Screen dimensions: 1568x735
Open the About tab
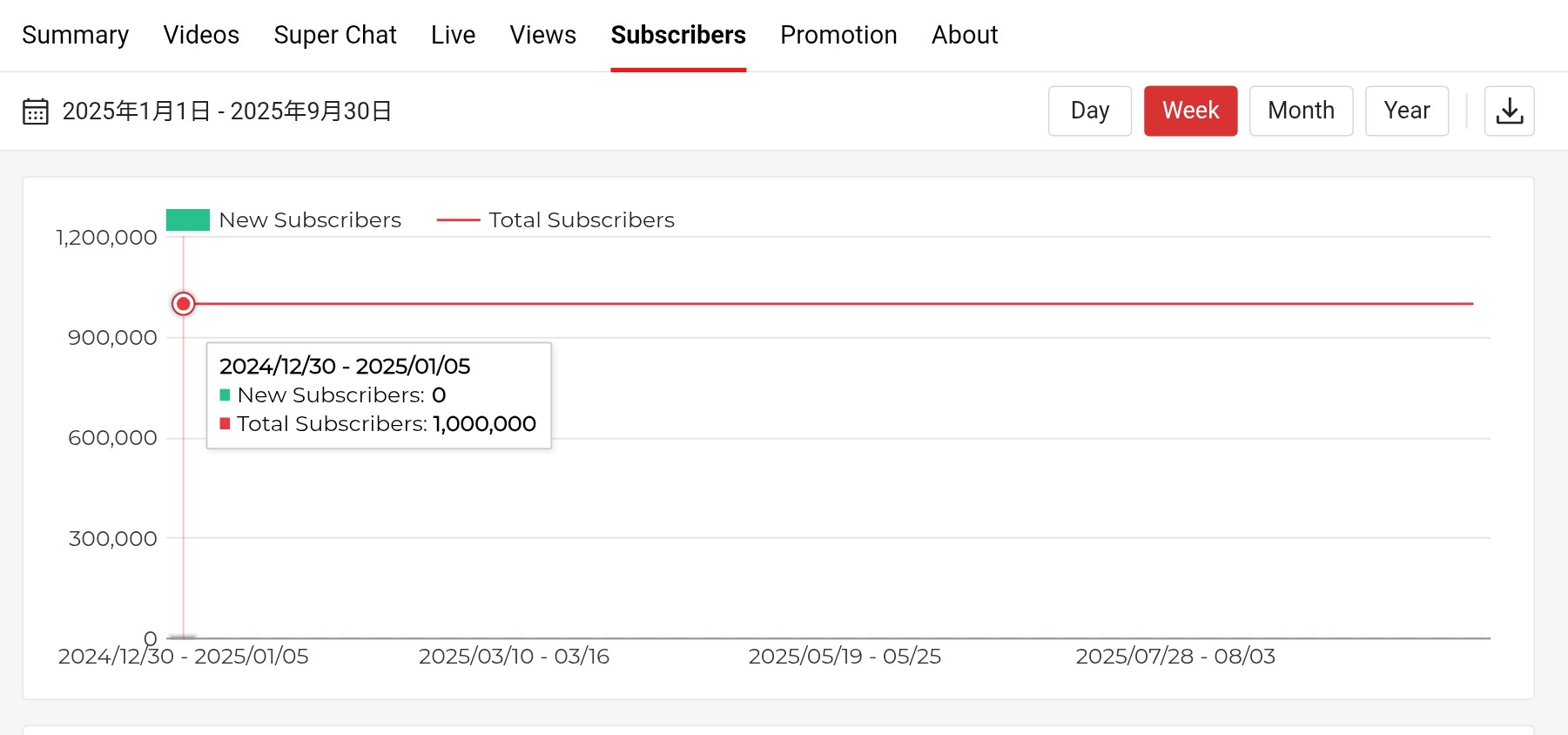pyautogui.click(x=965, y=35)
